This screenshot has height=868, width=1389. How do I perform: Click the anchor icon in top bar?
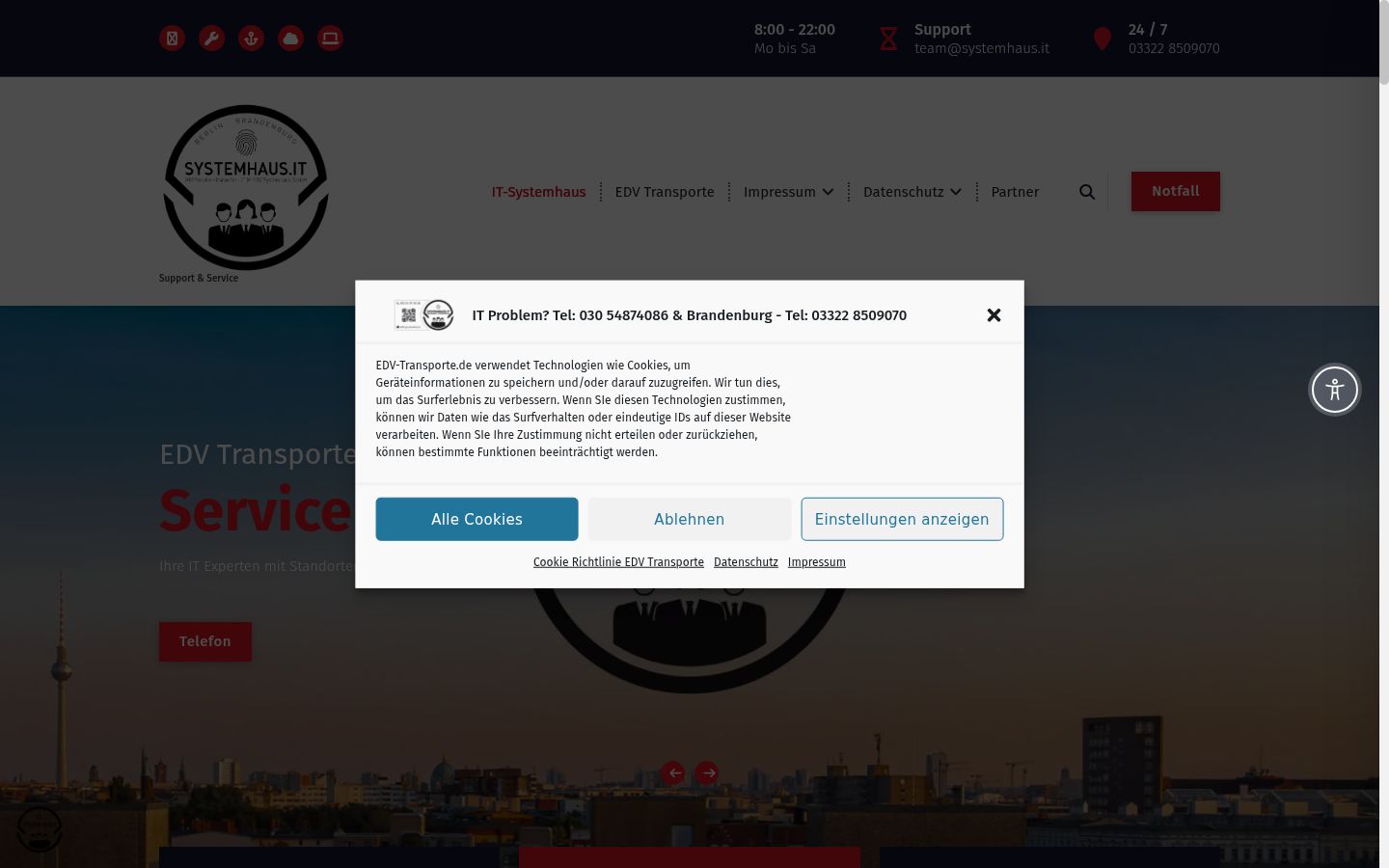click(x=251, y=39)
